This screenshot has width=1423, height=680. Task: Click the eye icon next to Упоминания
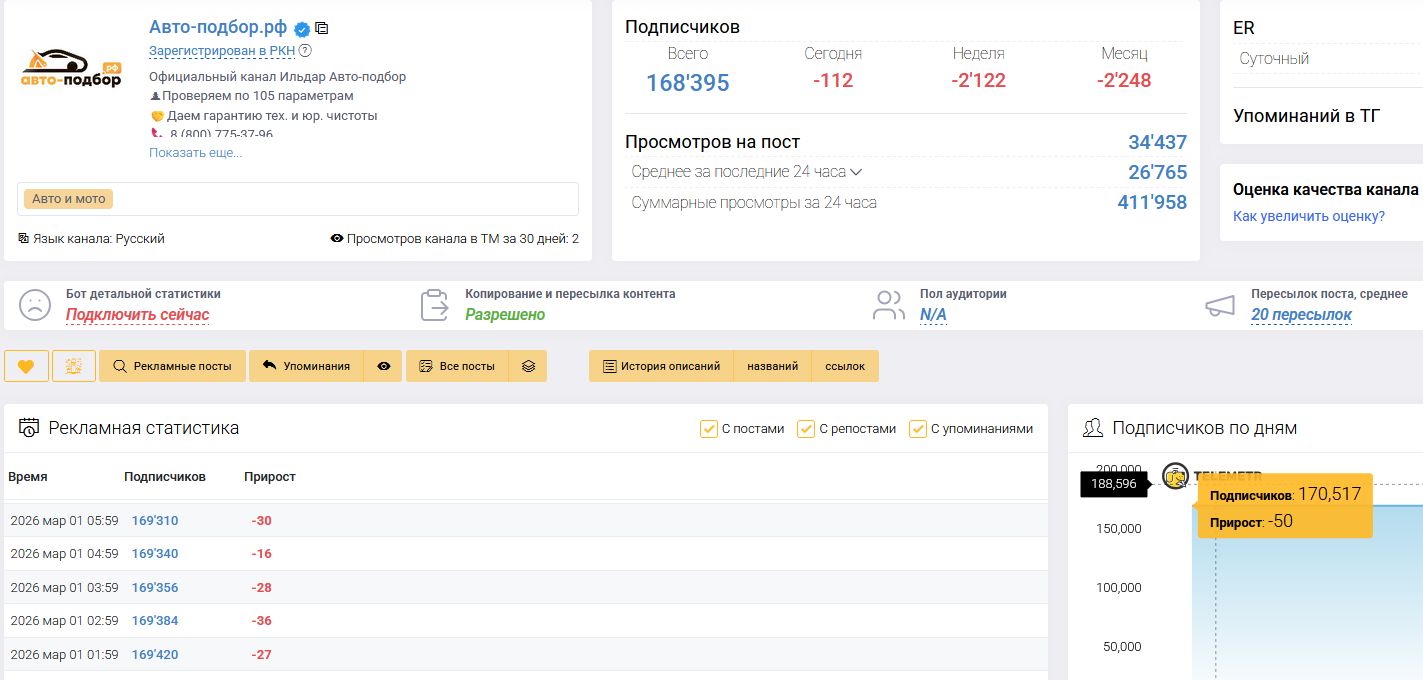[383, 366]
